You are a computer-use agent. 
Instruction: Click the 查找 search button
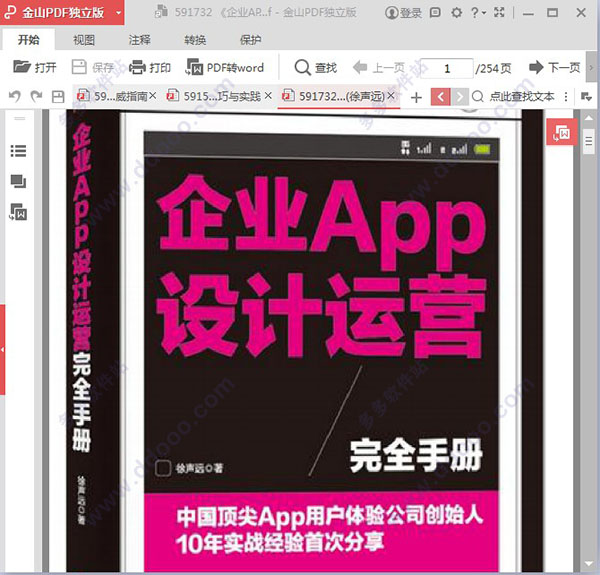[316, 68]
